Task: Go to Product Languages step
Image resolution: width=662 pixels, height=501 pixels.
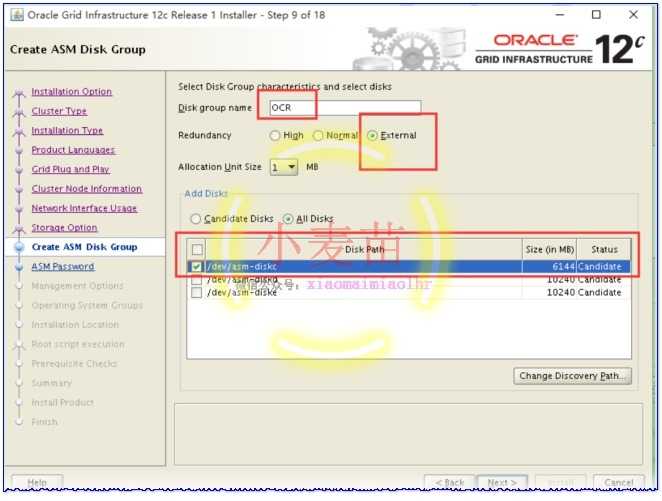Action: click(x=73, y=150)
